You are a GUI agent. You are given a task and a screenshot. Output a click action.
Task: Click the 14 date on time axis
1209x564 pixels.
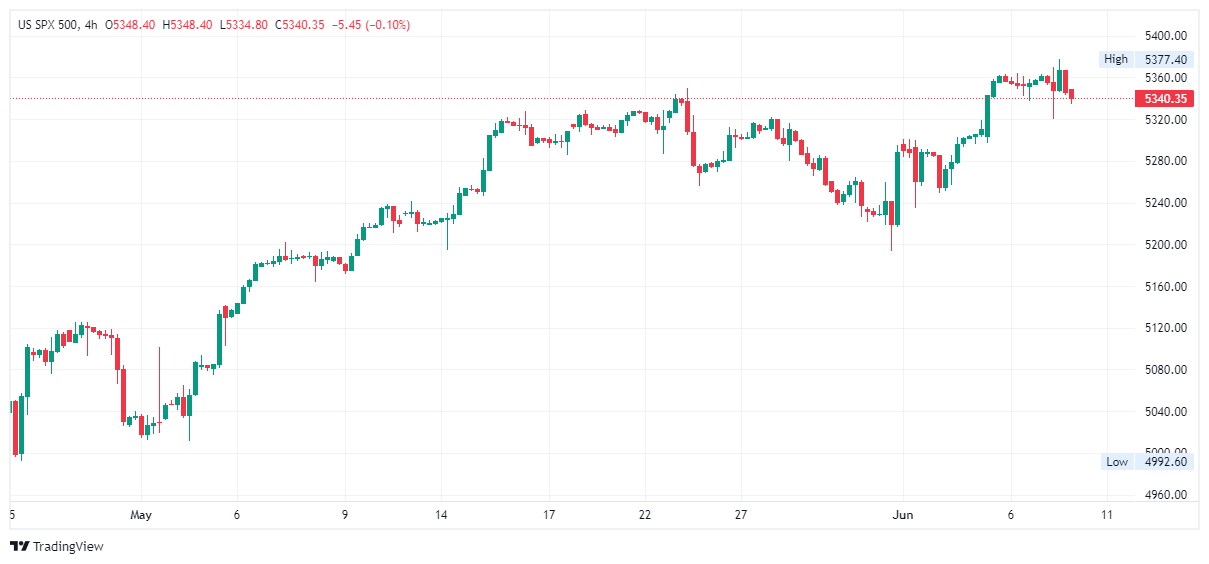point(441,515)
